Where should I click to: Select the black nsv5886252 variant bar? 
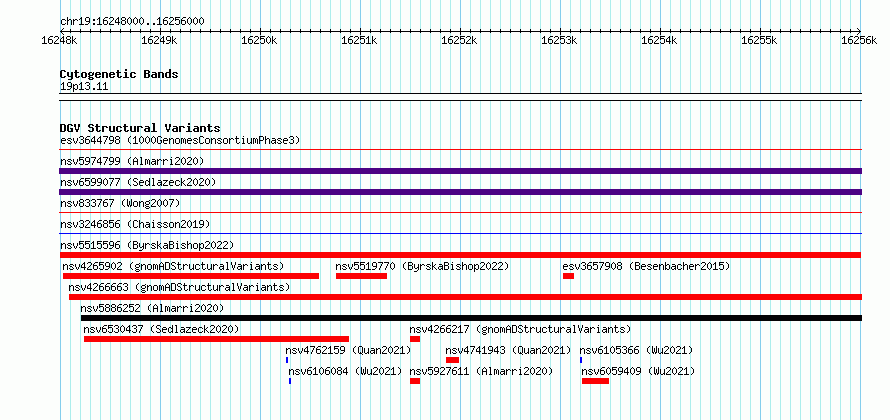(472, 318)
